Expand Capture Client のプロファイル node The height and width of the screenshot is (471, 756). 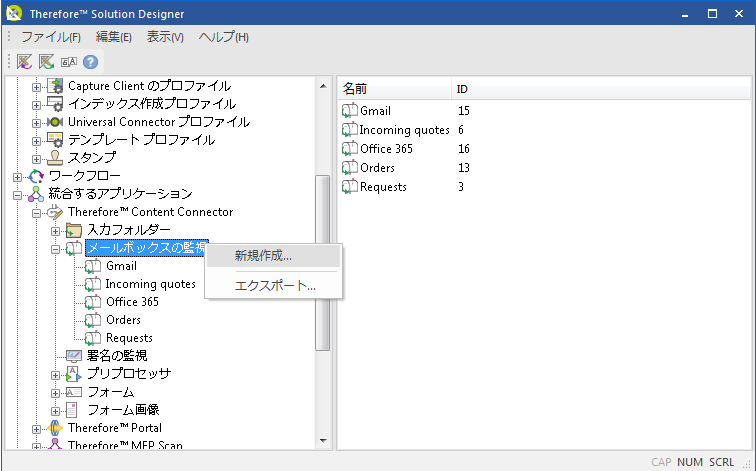click(x=36, y=87)
